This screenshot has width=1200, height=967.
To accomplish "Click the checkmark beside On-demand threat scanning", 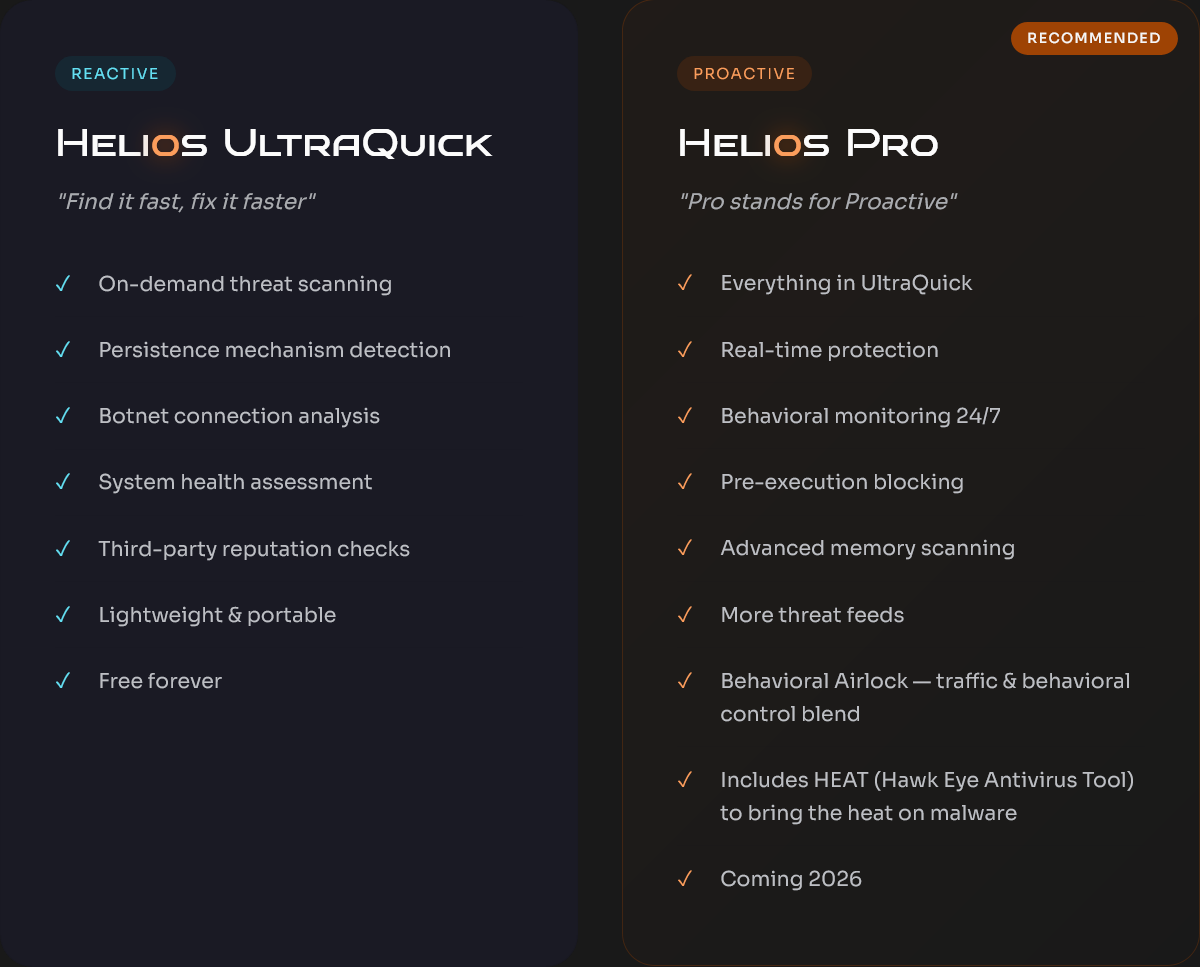I will click(x=63, y=284).
